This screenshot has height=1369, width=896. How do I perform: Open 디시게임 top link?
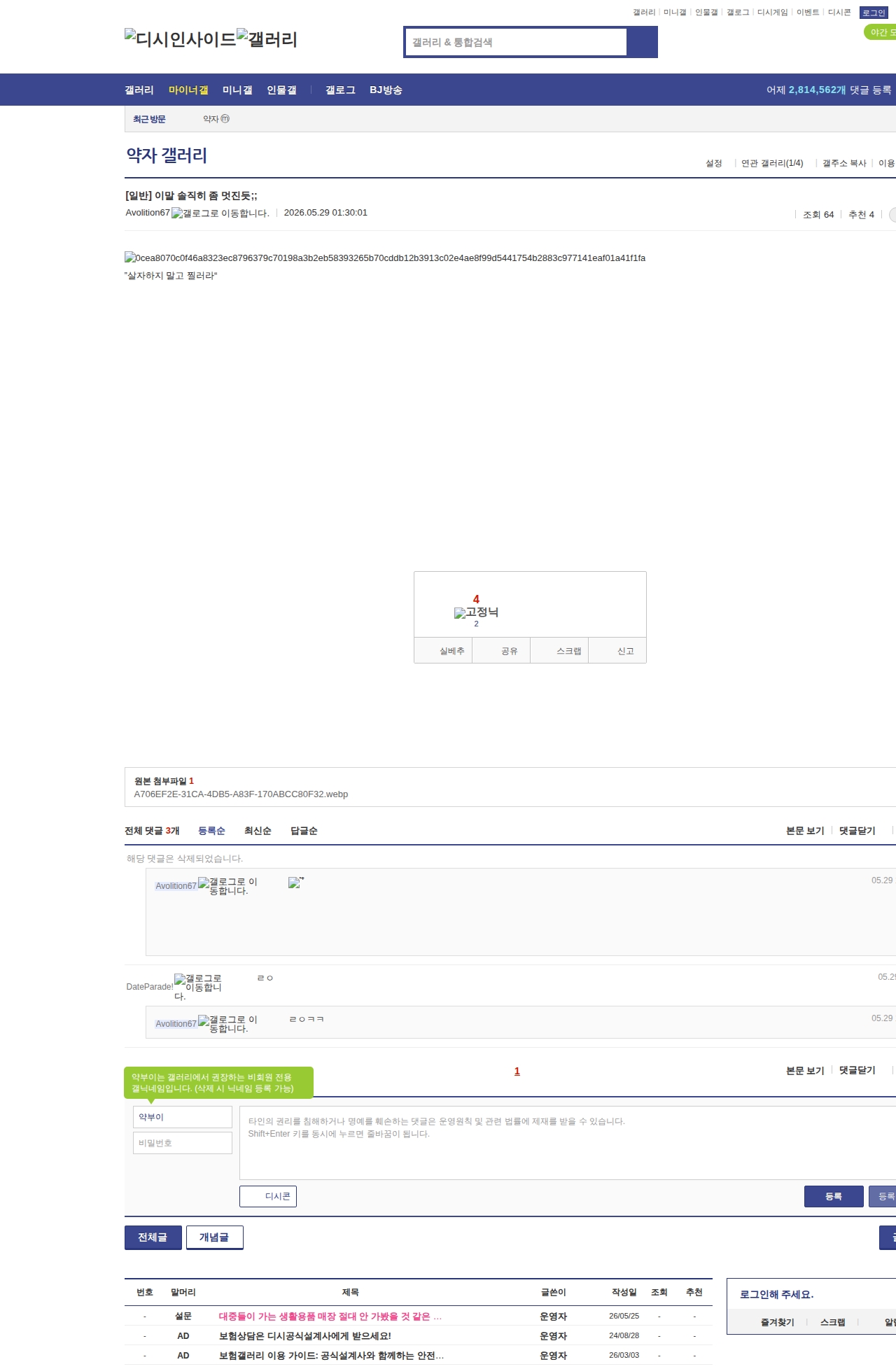772,13
